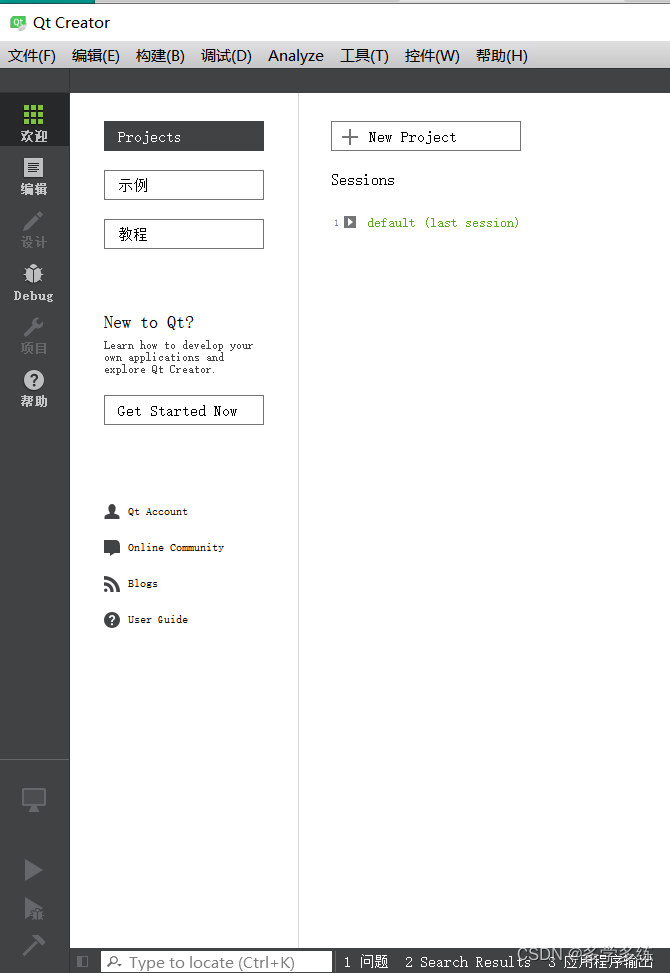Viewport: 670px width, 973px height.
Task: Click the User Guide question icon
Action: [112, 620]
